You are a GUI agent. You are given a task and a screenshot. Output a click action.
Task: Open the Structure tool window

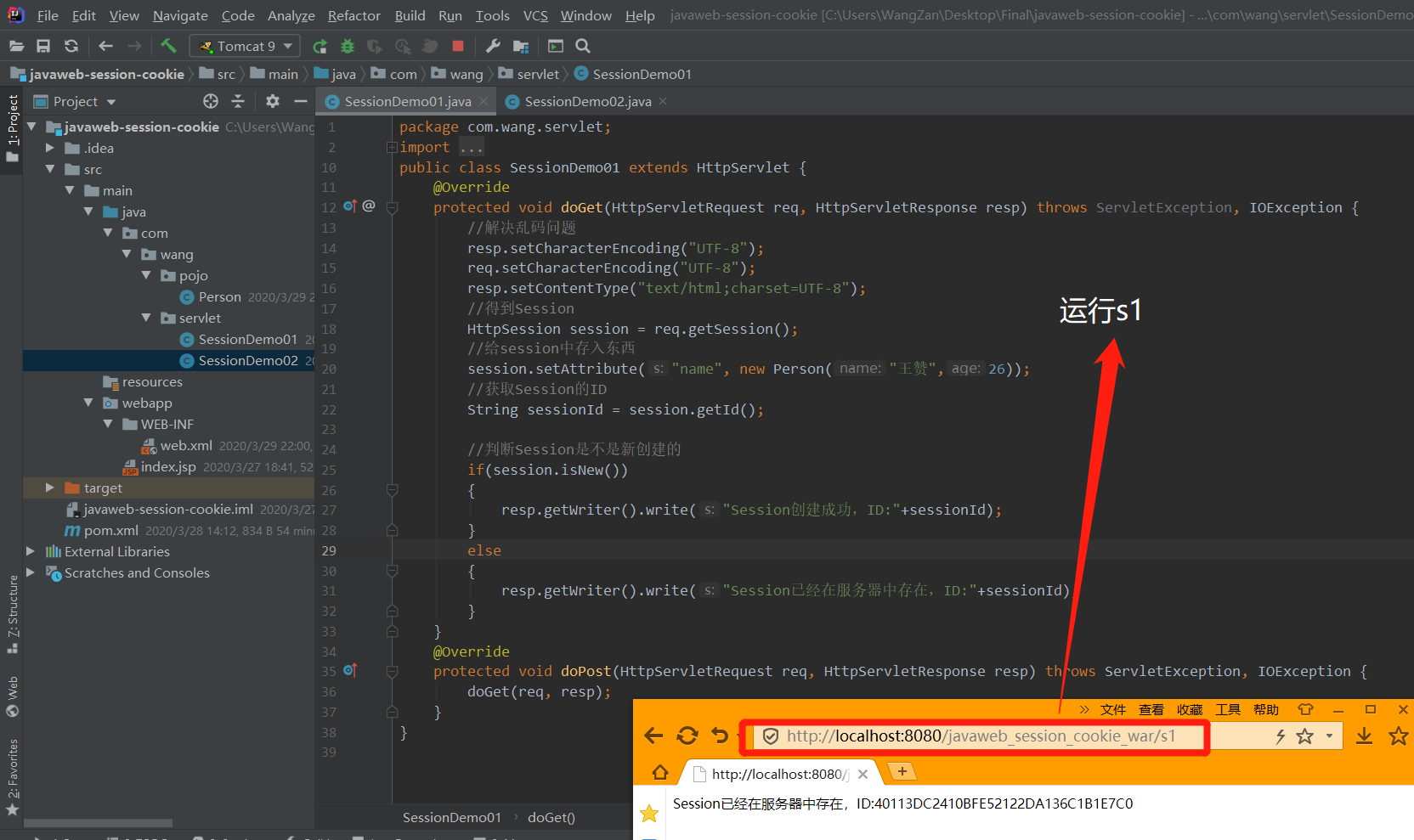click(13, 613)
